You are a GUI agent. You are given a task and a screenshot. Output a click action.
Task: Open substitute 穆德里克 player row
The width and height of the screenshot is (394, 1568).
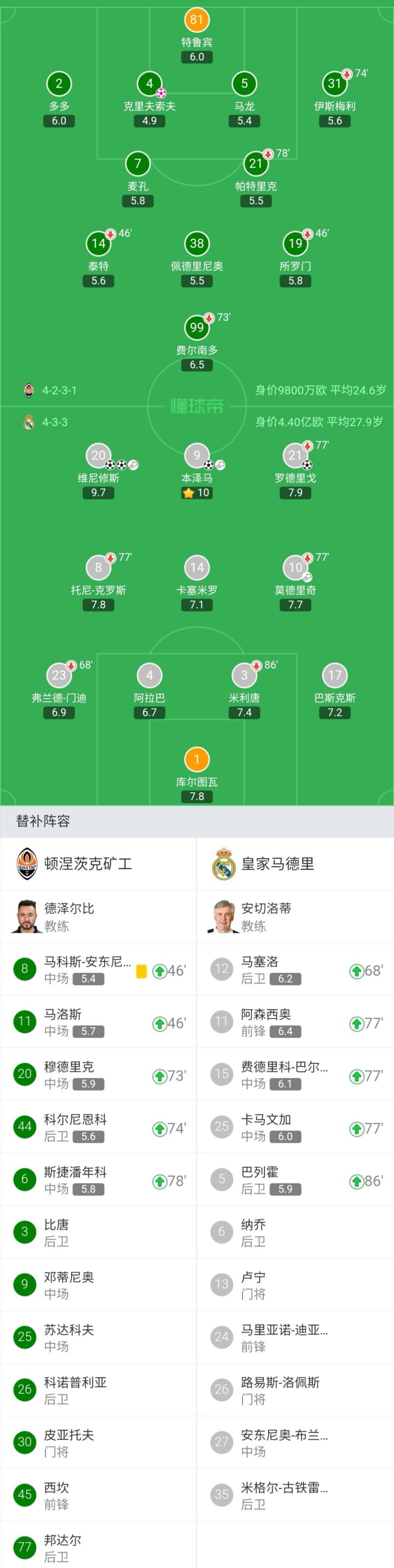[98, 1075]
